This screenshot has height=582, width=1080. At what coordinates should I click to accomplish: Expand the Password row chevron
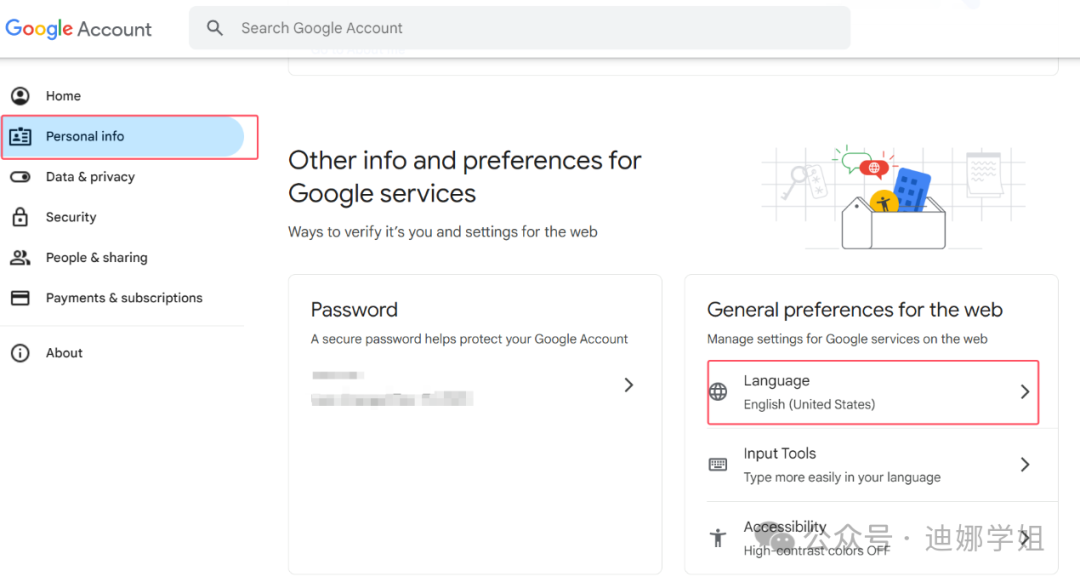tap(628, 385)
